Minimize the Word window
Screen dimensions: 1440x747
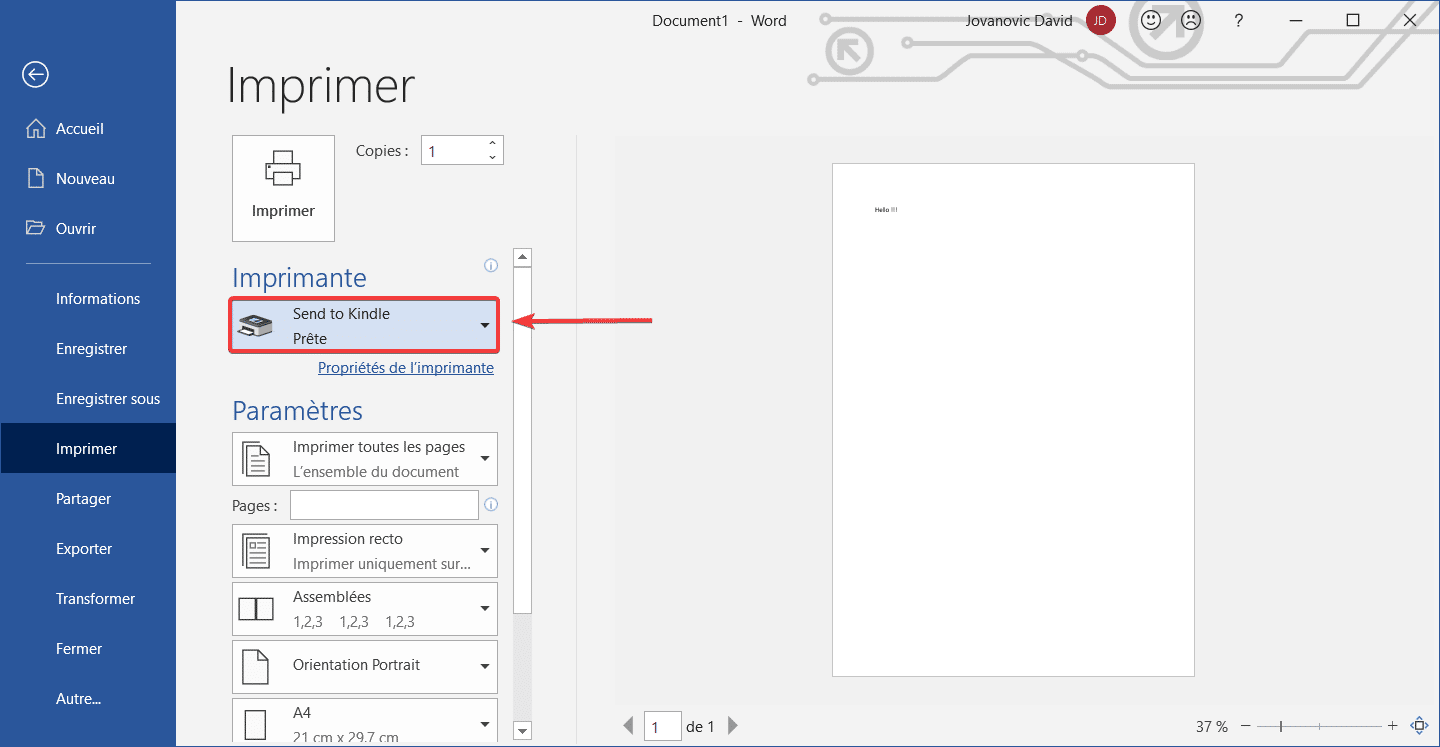pos(1297,20)
